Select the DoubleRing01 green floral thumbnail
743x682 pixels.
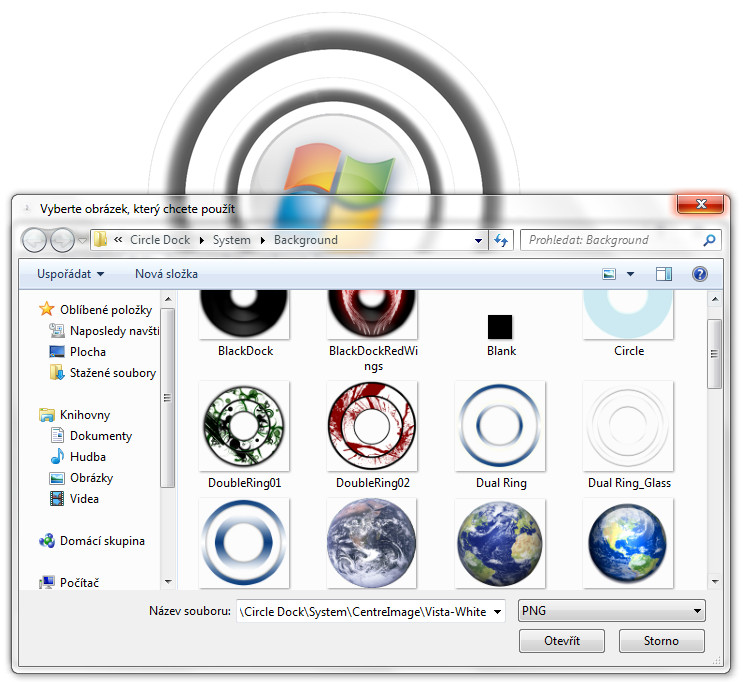244,426
